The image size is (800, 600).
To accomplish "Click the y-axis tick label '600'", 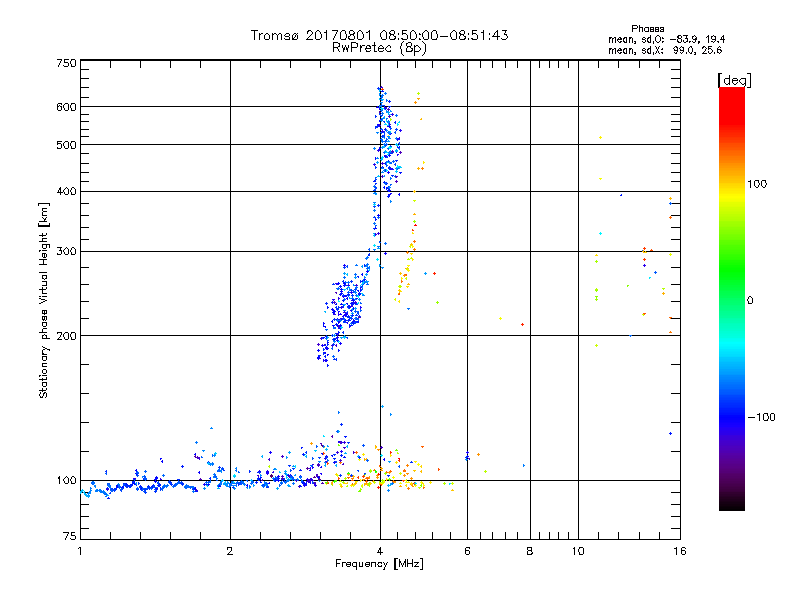I will coord(66,107).
